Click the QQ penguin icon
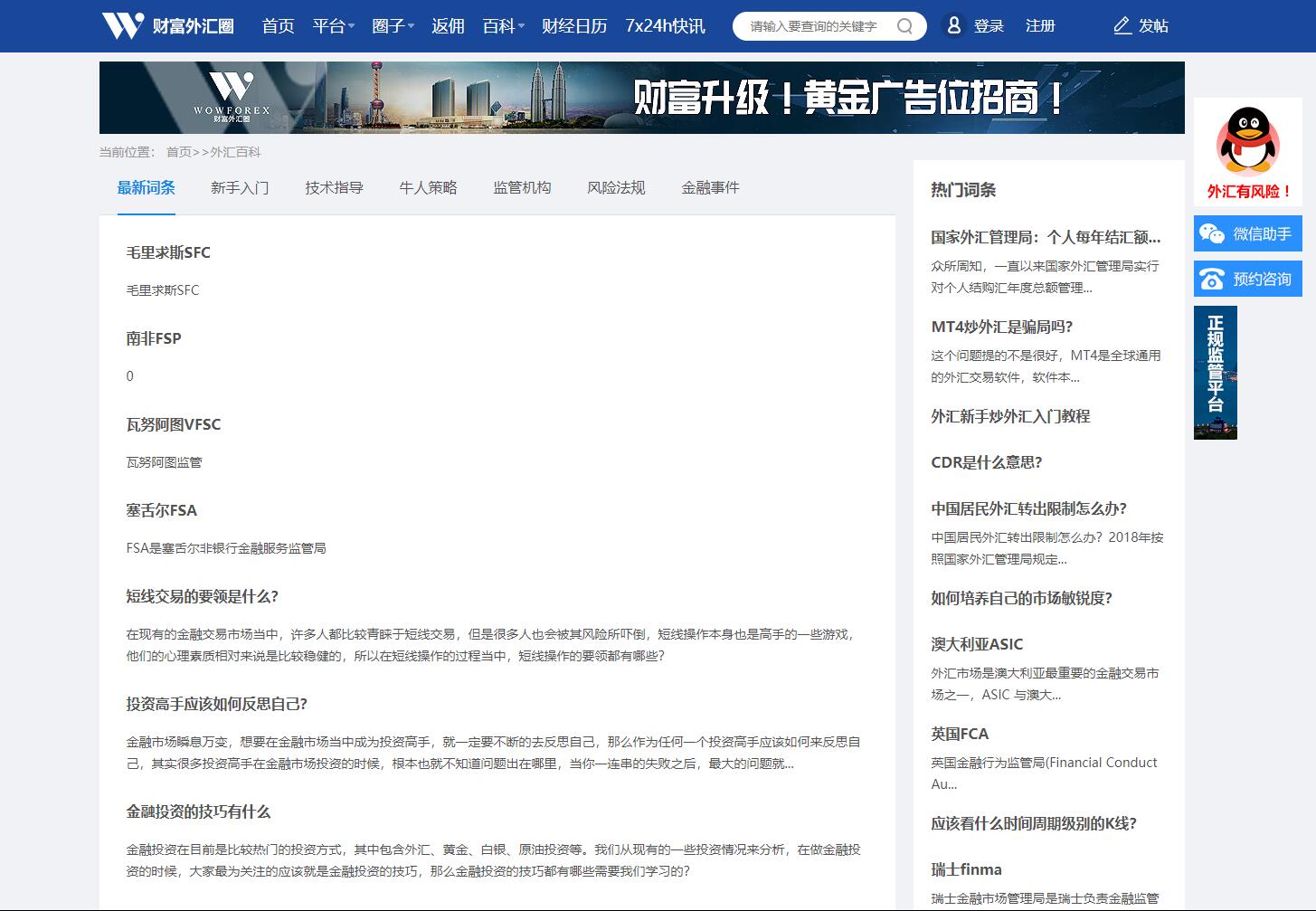This screenshot has height=911, width=1316. [1247, 141]
